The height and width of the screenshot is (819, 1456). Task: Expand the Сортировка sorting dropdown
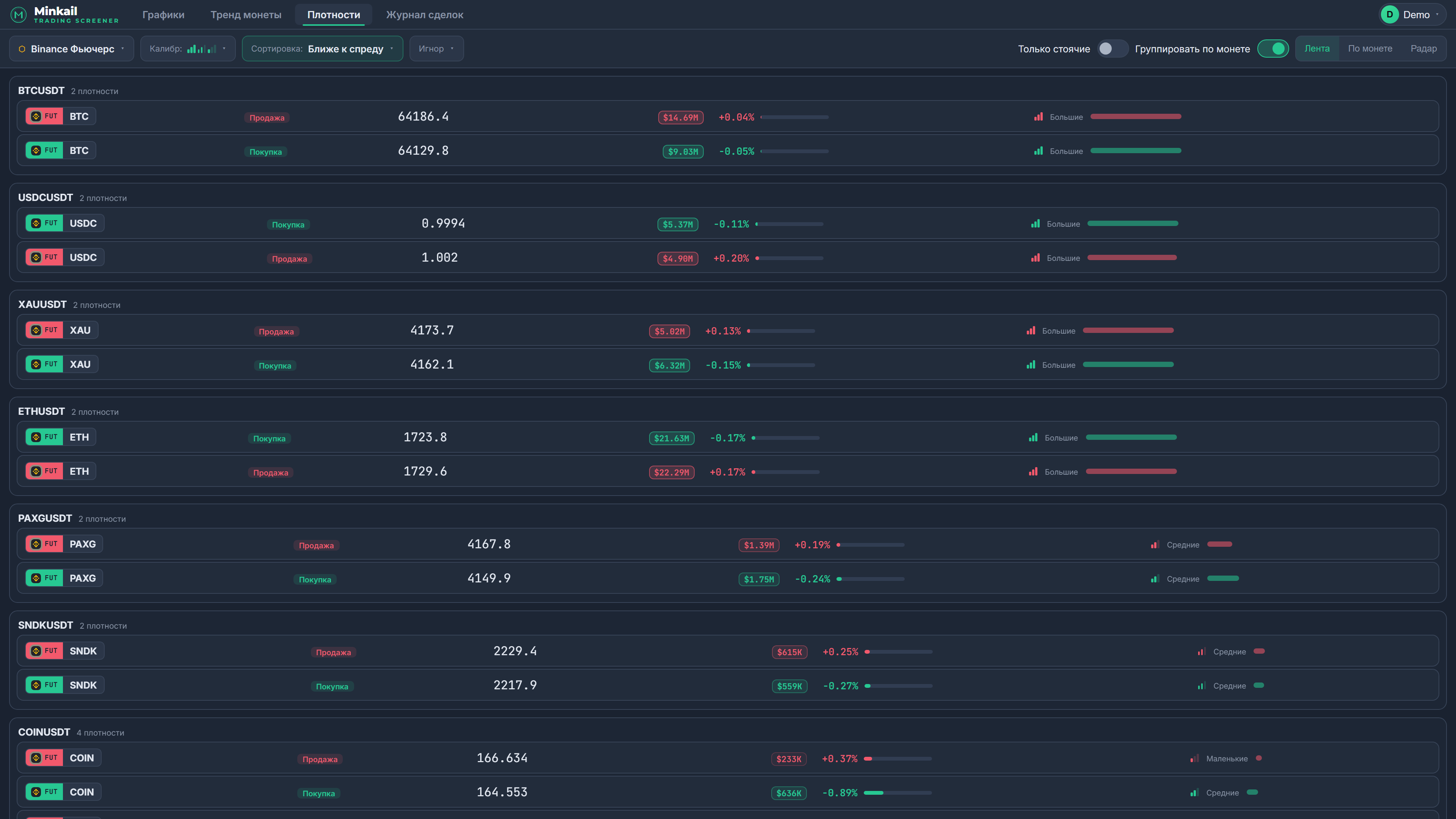coord(322,49)
